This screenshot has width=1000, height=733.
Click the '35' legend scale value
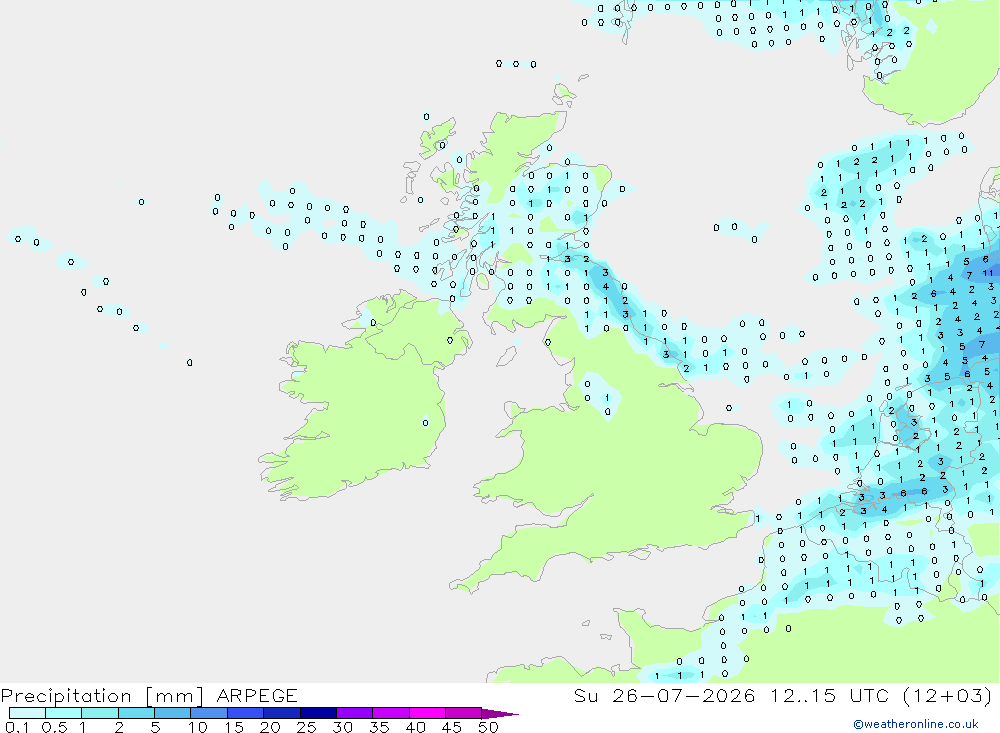pyautogui.click(x=379, y=727)
